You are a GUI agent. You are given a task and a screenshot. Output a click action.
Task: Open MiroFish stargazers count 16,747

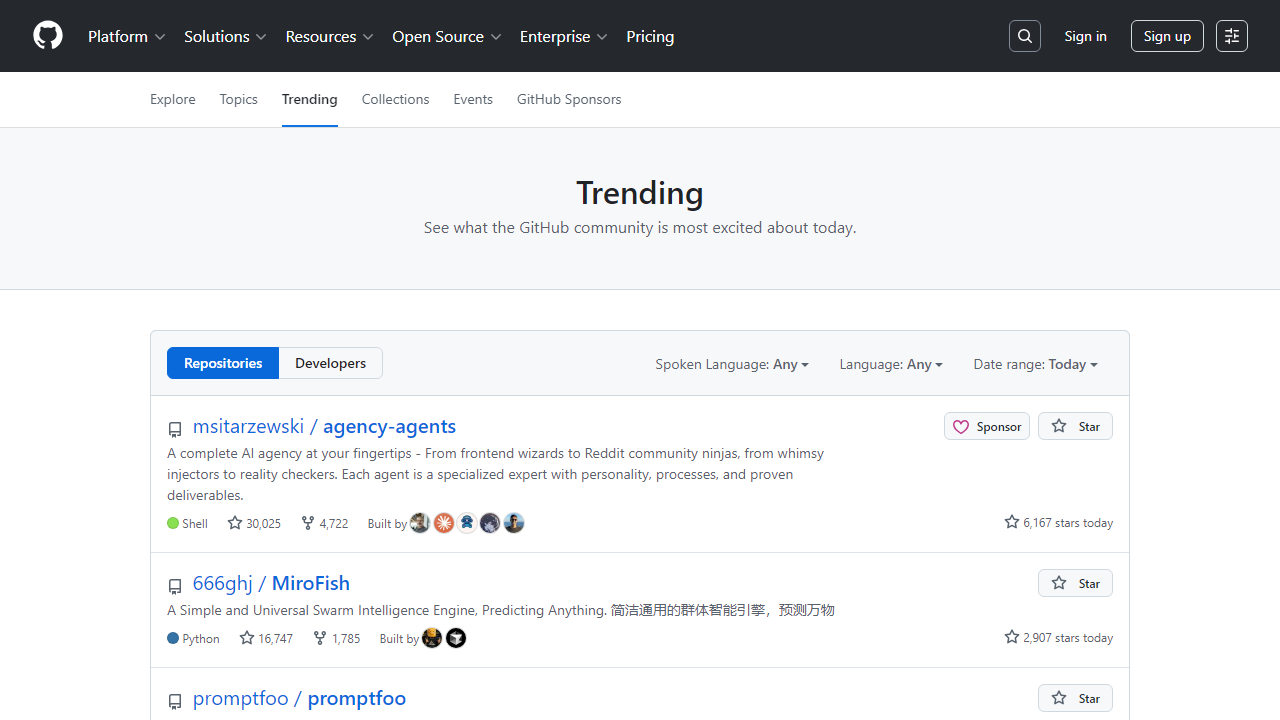(266, 638)
